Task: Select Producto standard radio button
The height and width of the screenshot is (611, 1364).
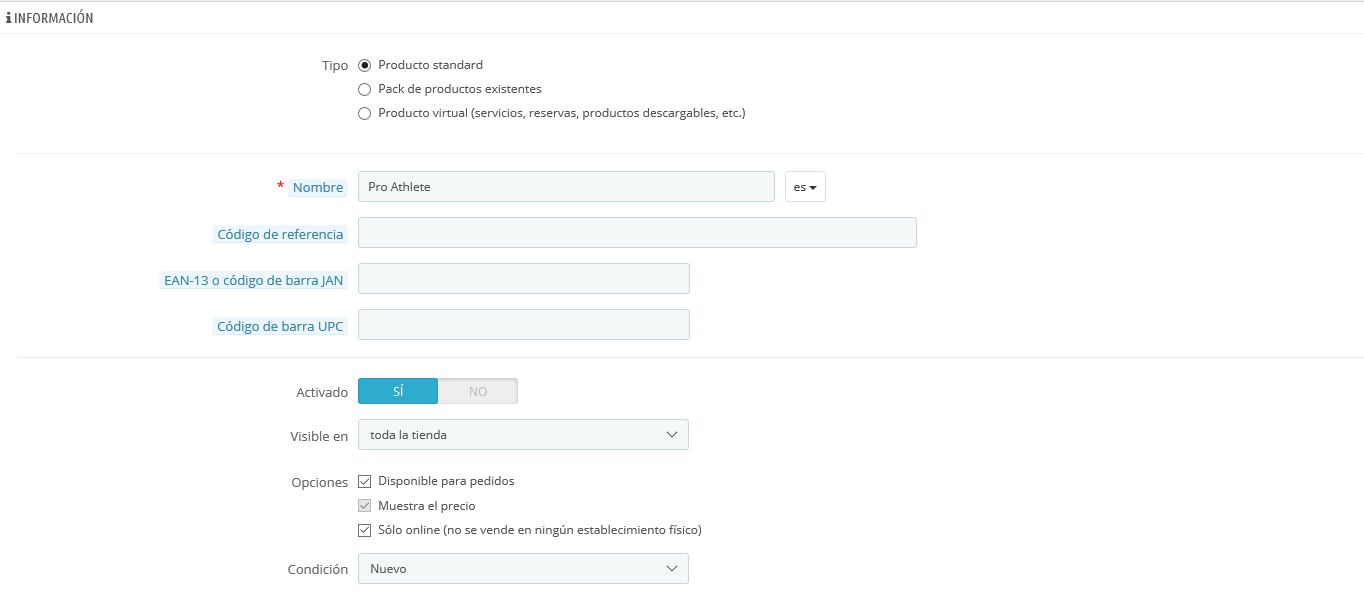Action: point(365,65)
